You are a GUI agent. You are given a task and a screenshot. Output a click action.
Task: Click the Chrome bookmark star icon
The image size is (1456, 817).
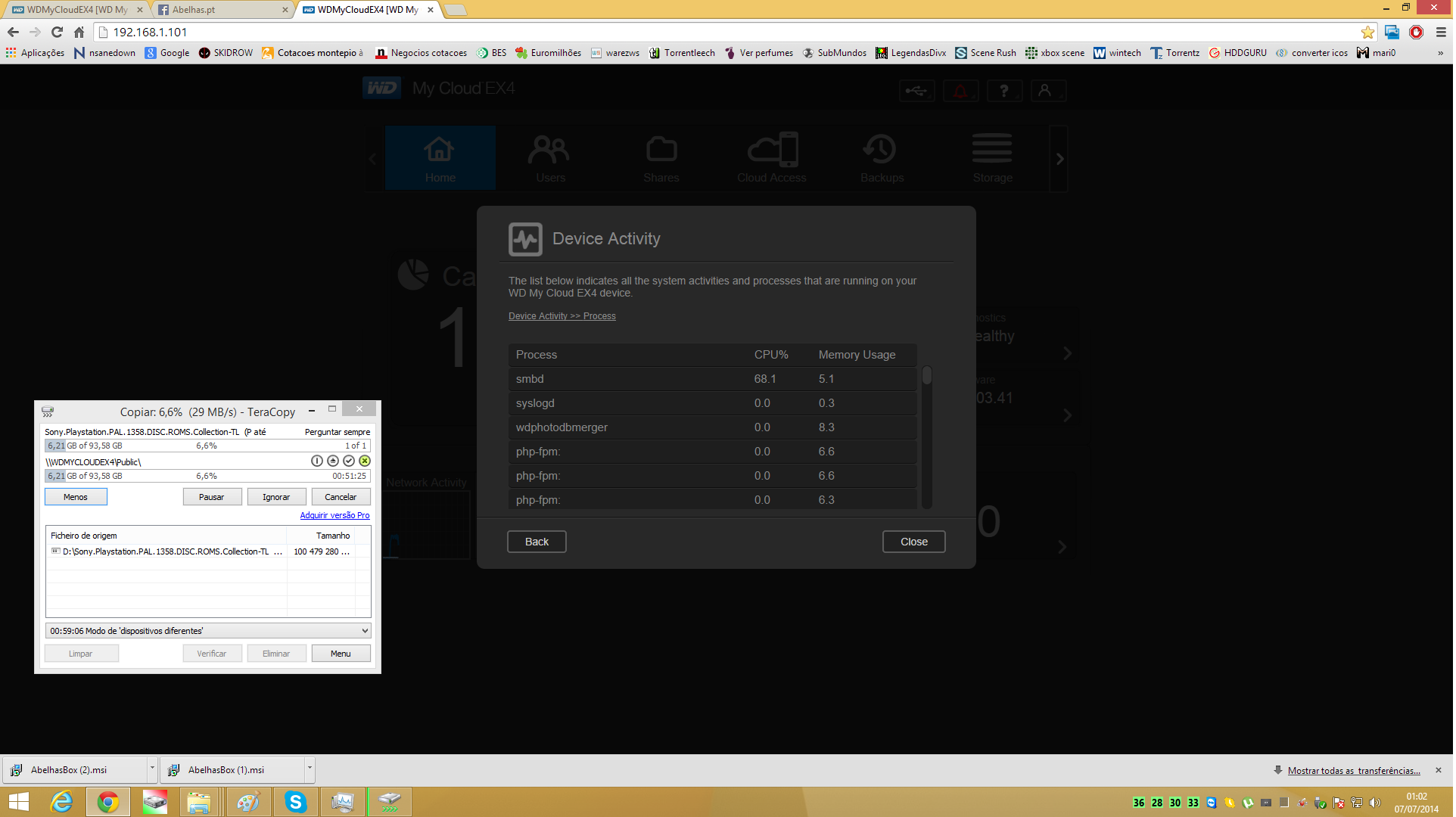click(1367, 33)
